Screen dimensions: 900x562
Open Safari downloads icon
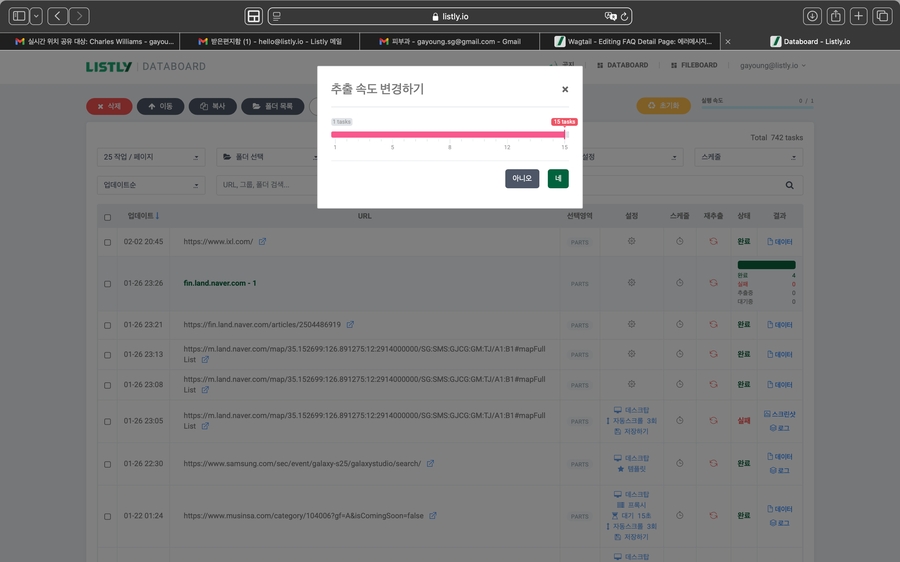point(812,16)
